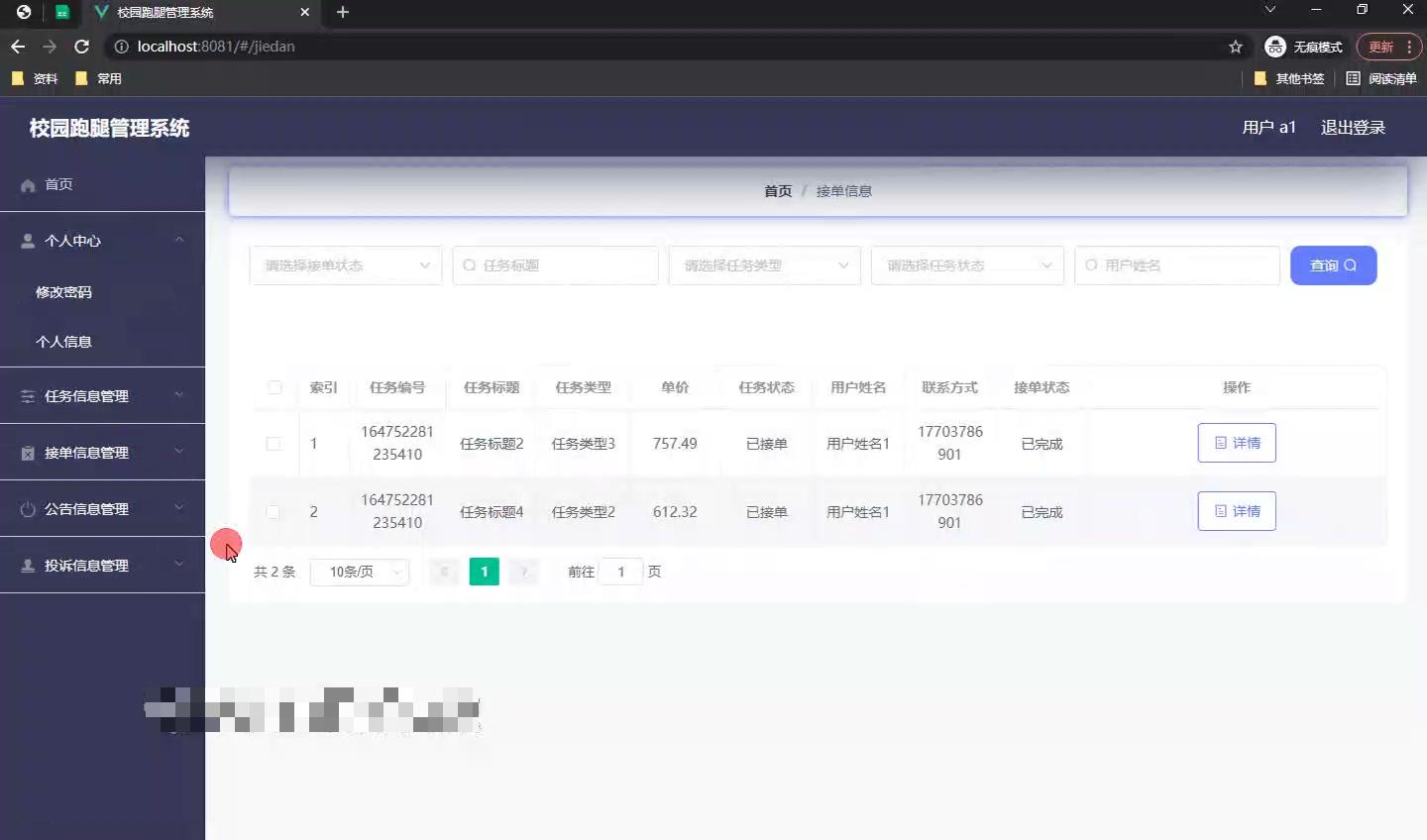The width and height of the screenshot is (1427, 840).
Task: Select page 1 in pagination
Action: (484, 572)
